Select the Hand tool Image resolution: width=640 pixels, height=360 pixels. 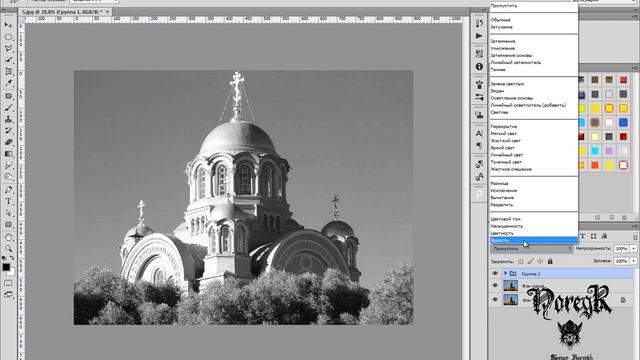point(8,237)
